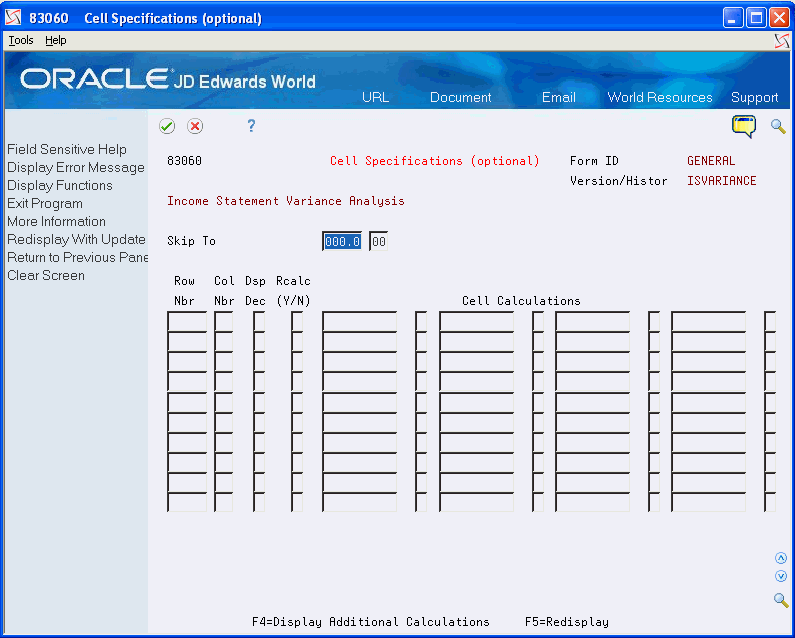Open the yellow speech bubble messages icon
The height and width of the screenshot is (638, 795).
743,126
